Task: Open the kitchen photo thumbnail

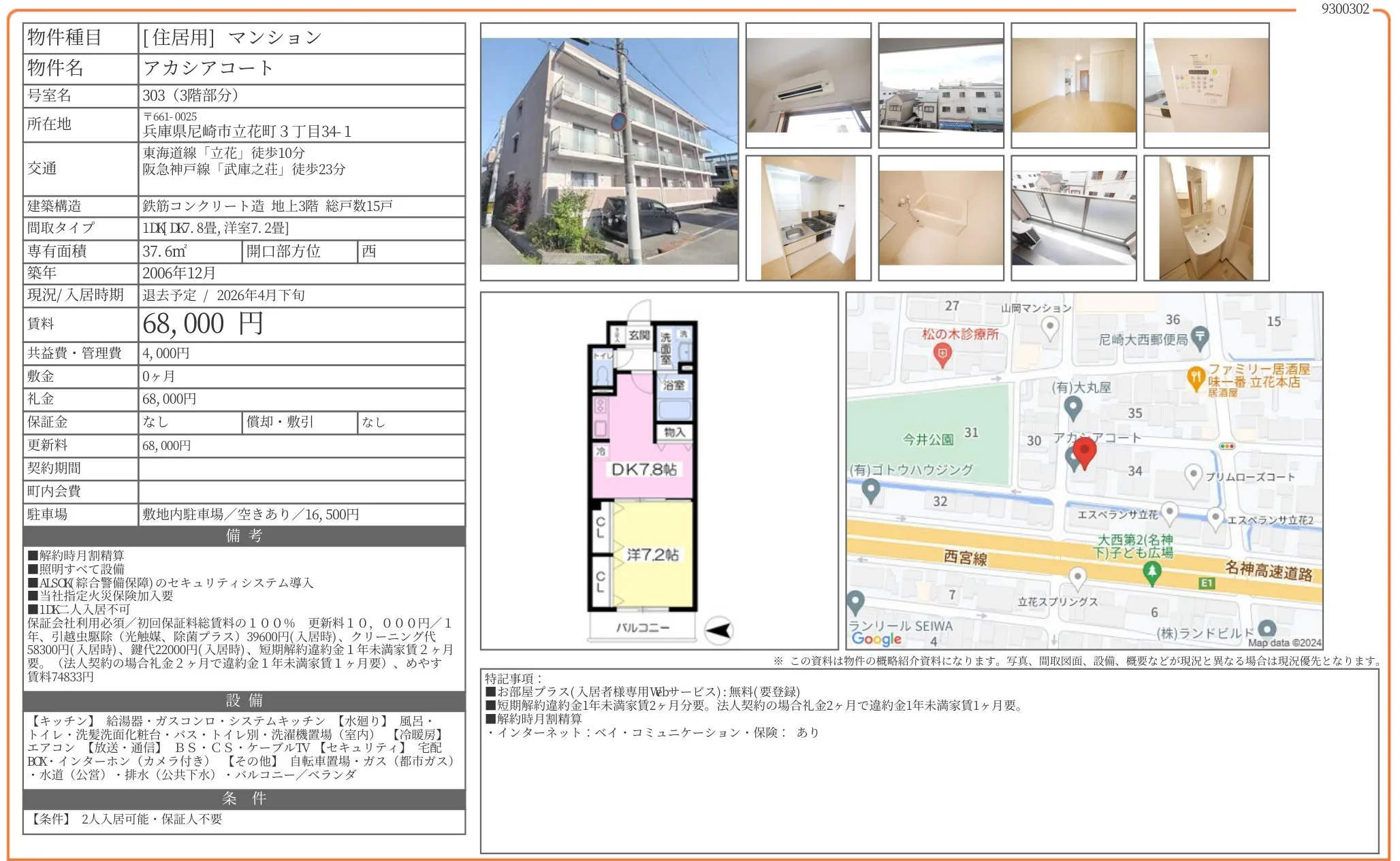Action: [808, 218]
